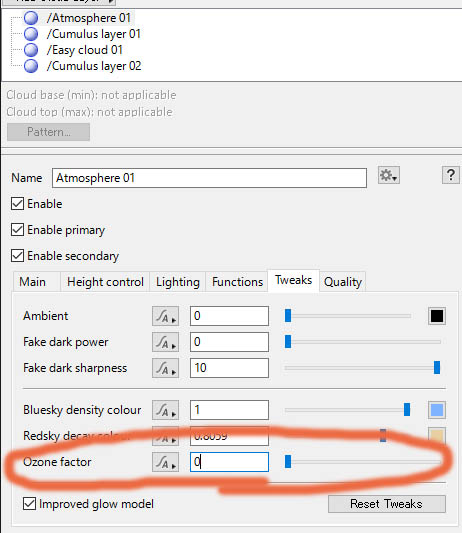Open animation menu for Fake dark sharpness
Image resolution: width=462 pixels, height=533 pixels.
166,368
